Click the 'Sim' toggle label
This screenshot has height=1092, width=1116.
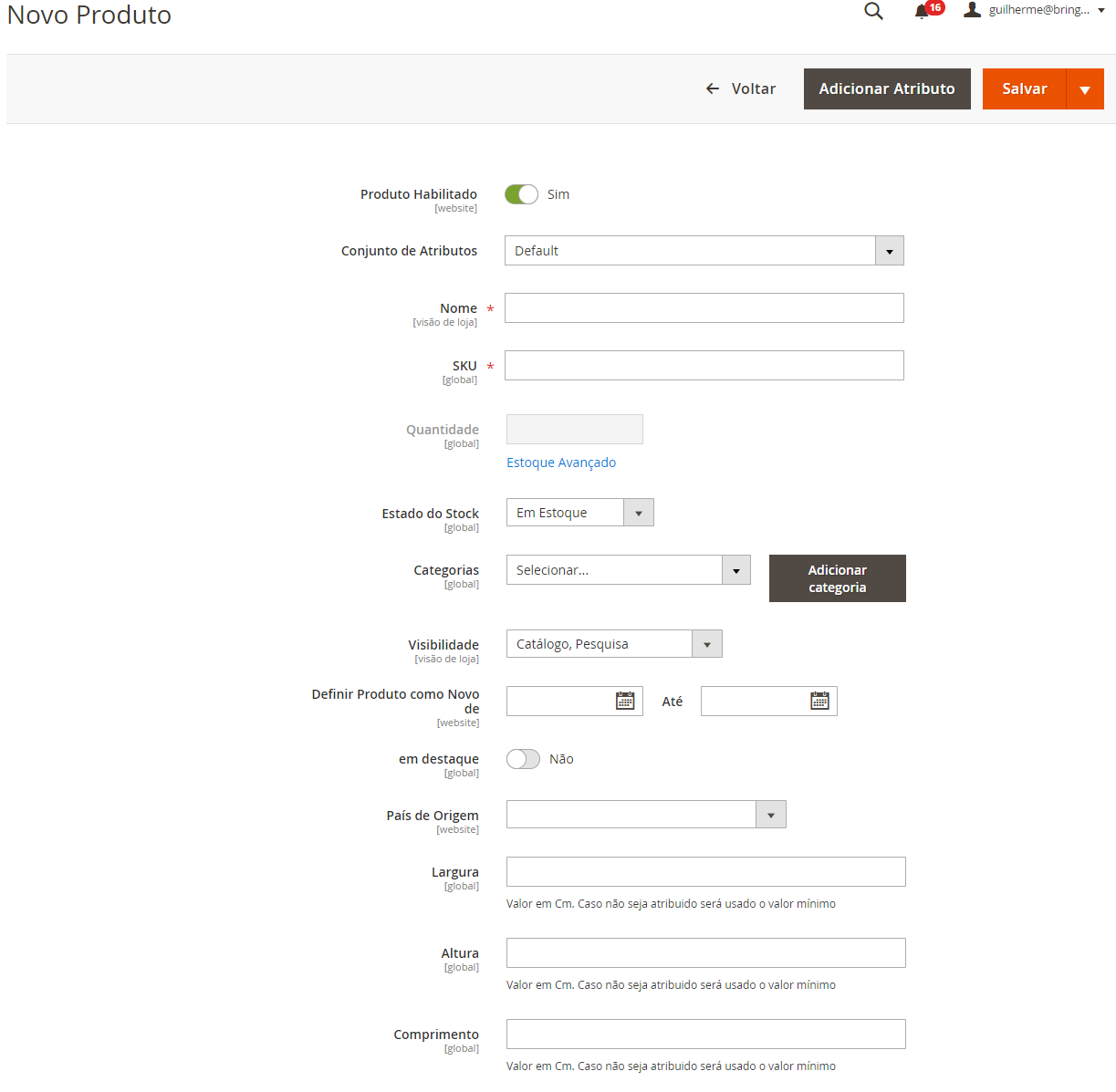pyautogui.click(x=558, y=194)
